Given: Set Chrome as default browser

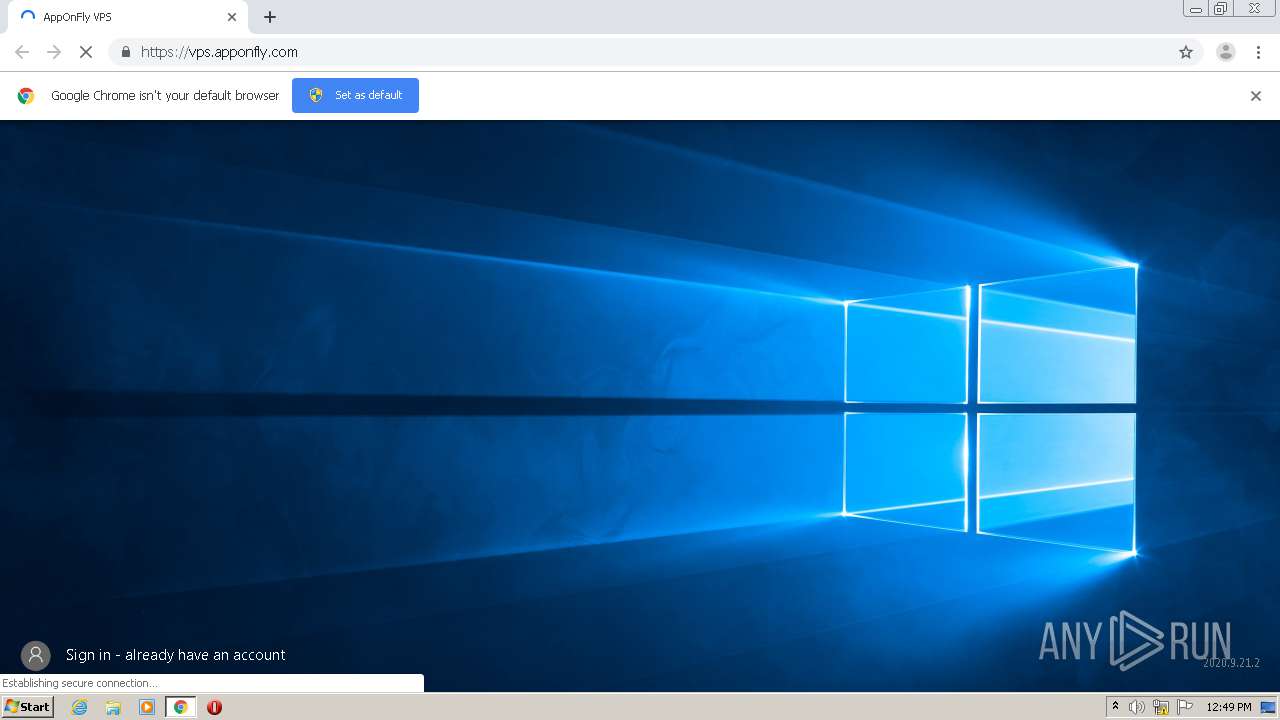Looking at the screenshot, I should 355,95.
